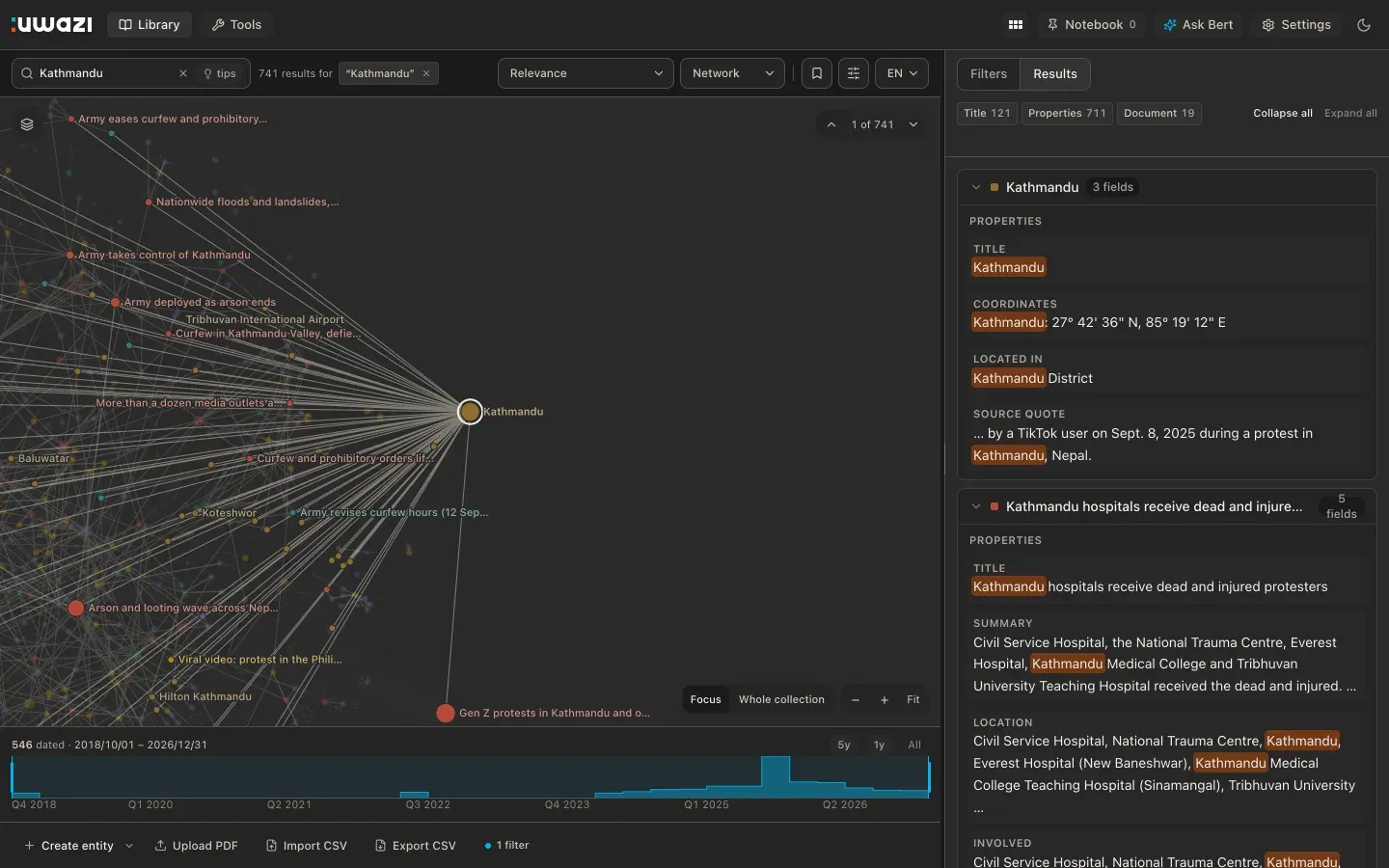Switch to the Filters tab

tap(989, 74)
